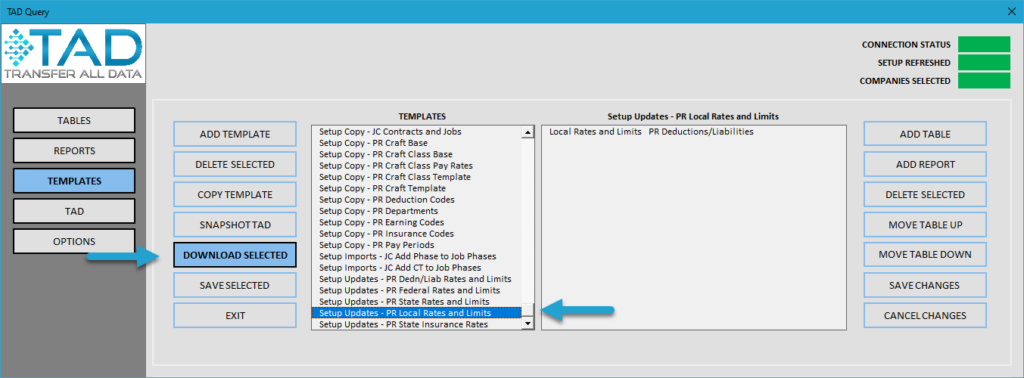Click SAVE SELECTED button
This screenshot has width=1024, height=378.
(235, 285)
